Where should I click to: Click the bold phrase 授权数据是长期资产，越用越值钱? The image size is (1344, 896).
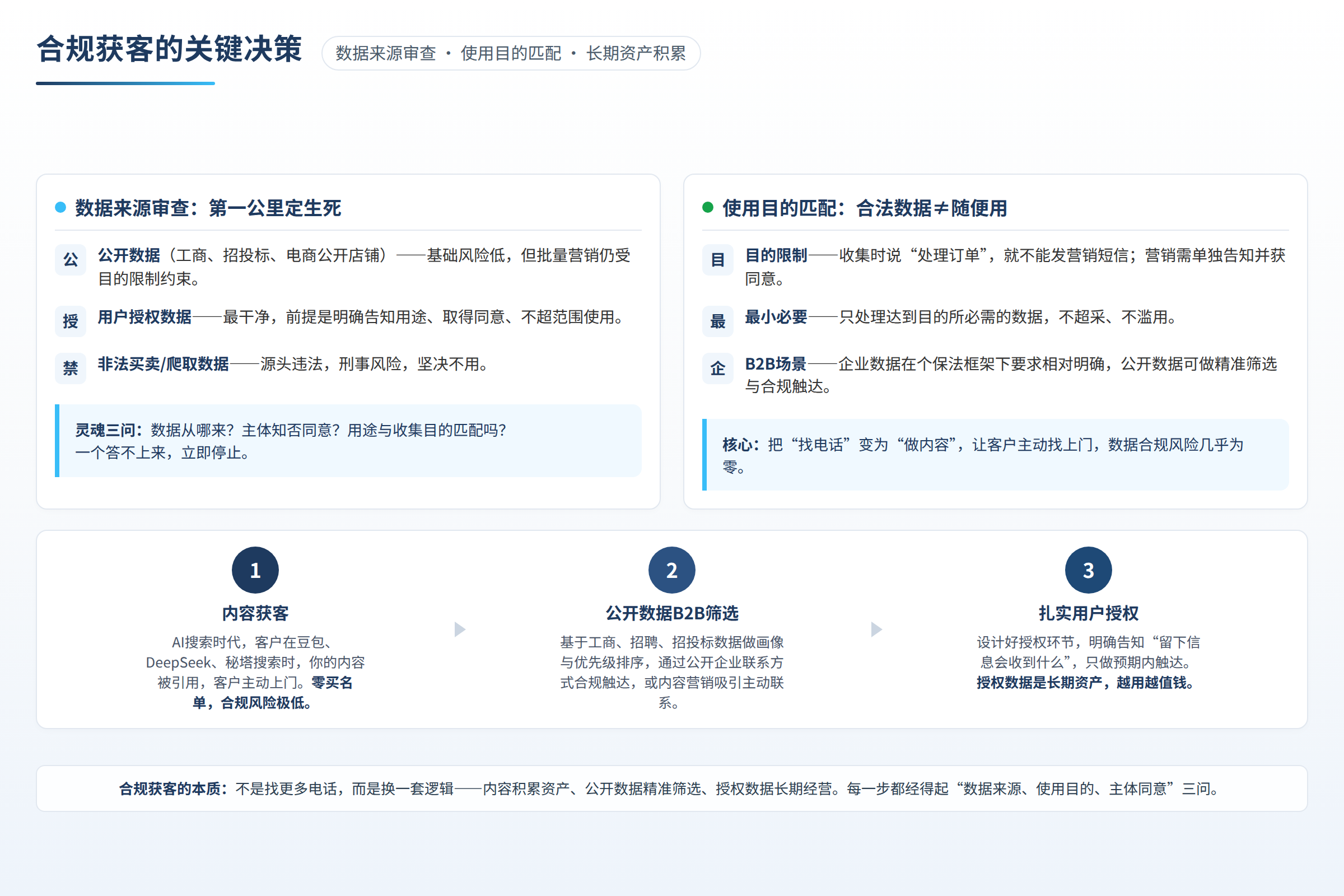click(x=1085, y=682)
